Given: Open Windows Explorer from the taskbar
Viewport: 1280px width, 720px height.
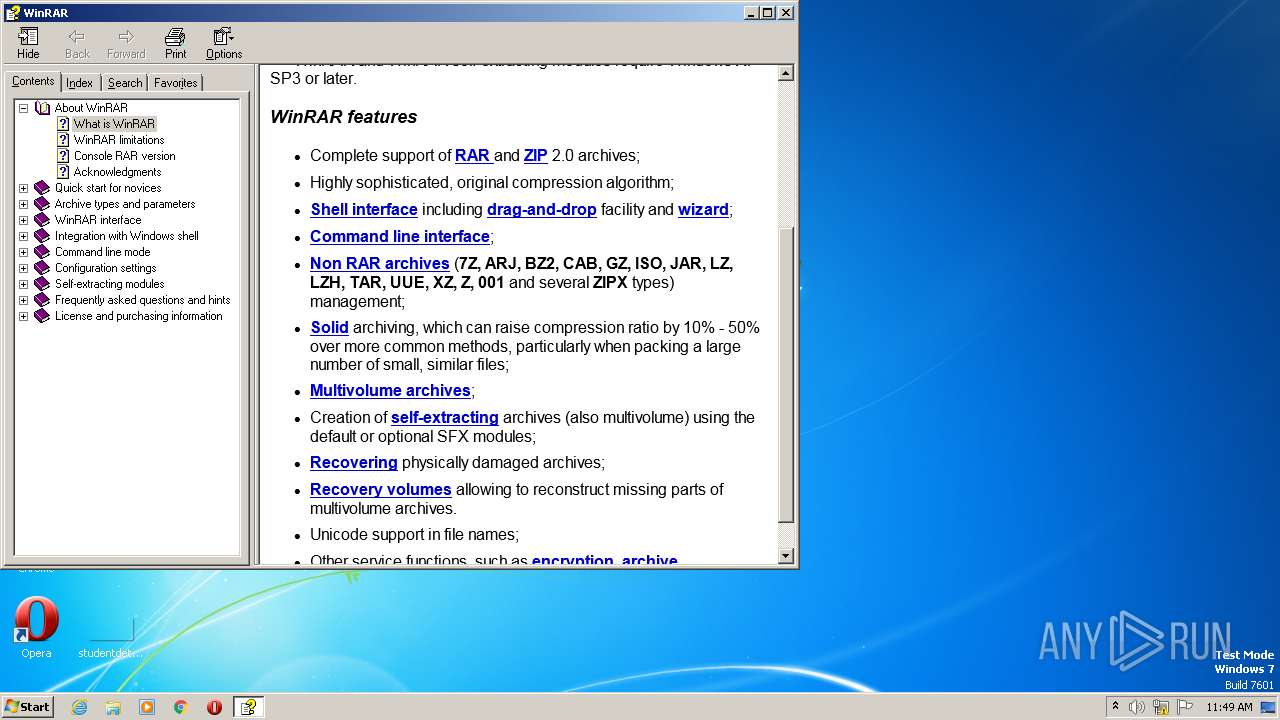Looking at the screenshot, I should click(x=113, y=707).
